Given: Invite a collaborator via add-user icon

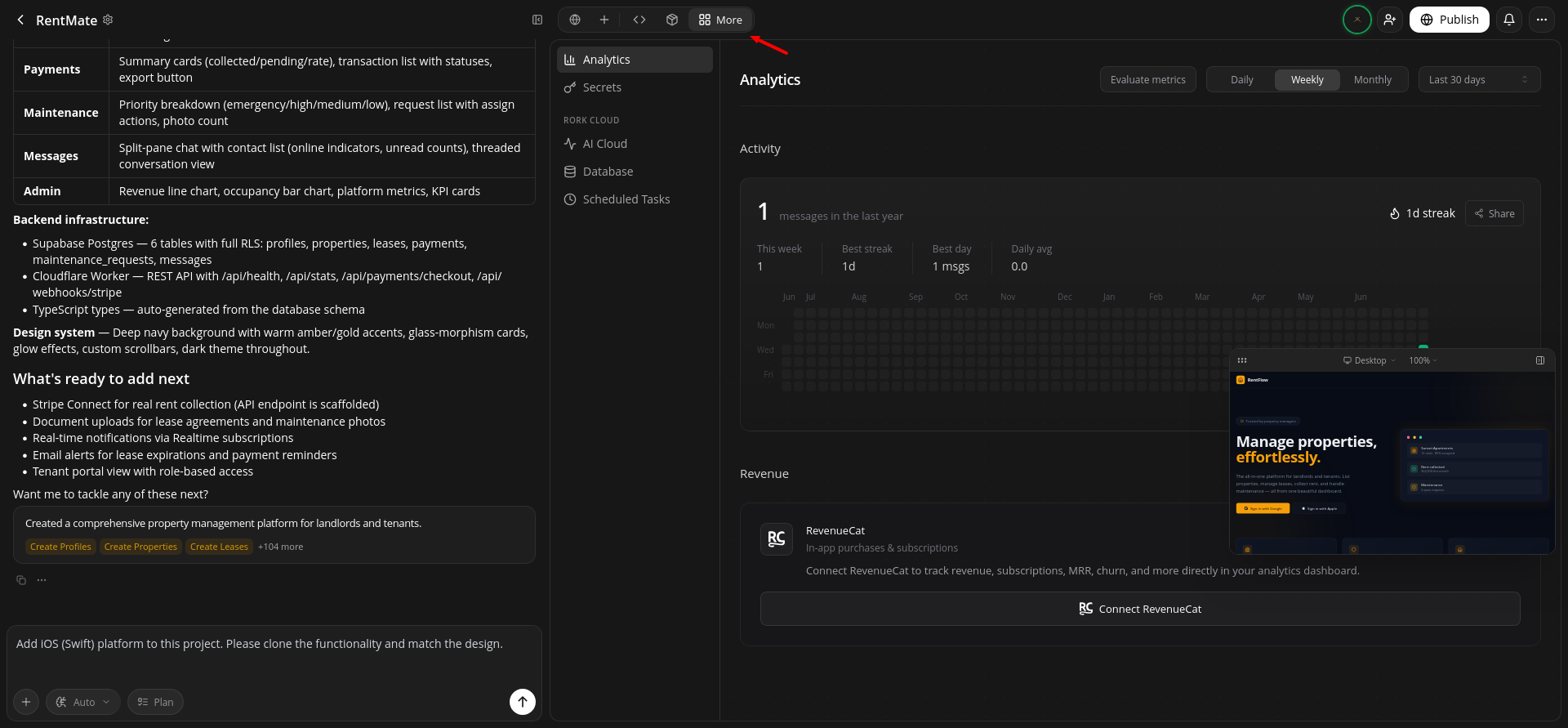Looking at the screenshot, I should [x=1390, y=20].
